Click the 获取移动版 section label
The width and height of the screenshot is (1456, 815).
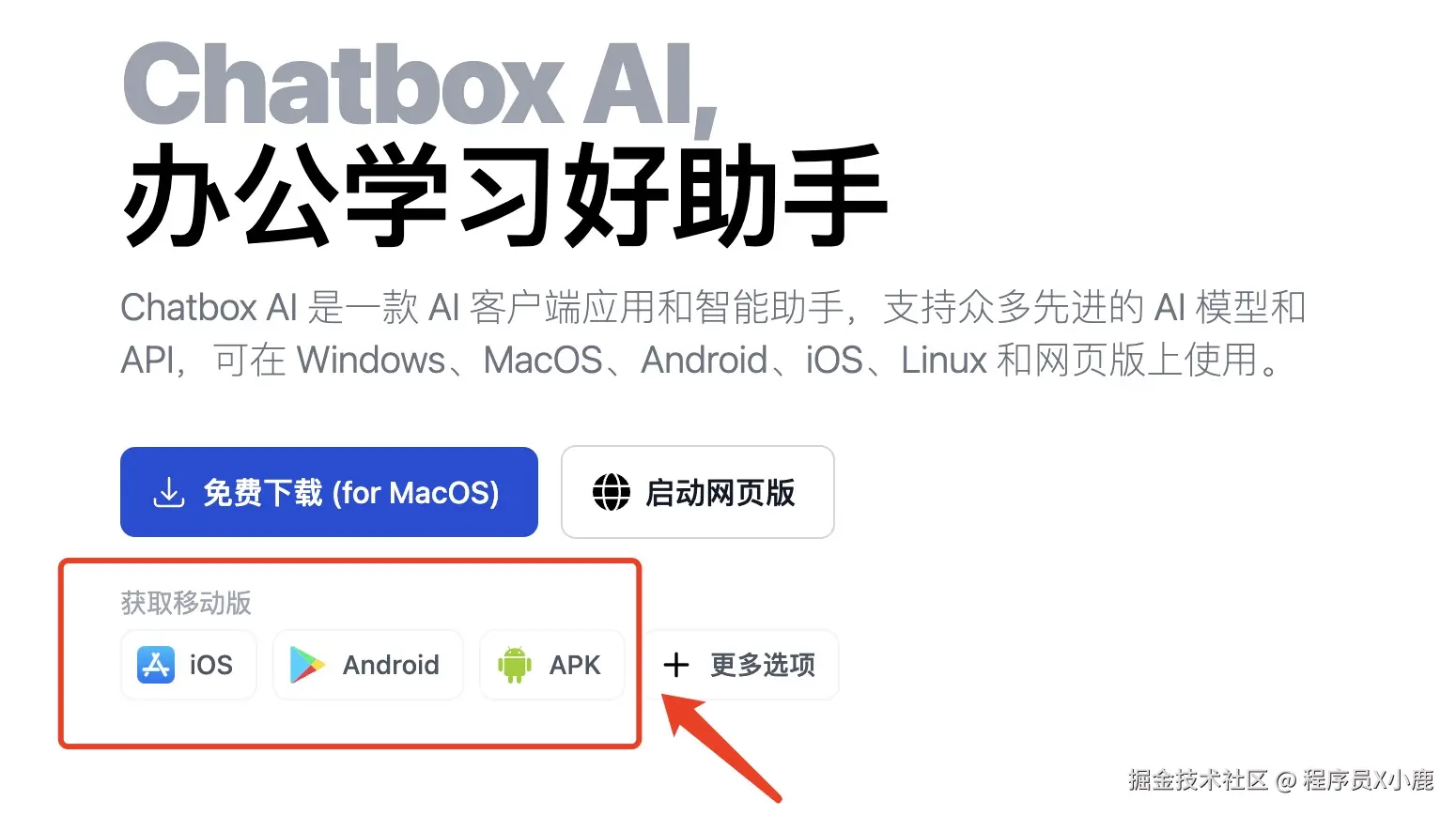tap(186, 603)
